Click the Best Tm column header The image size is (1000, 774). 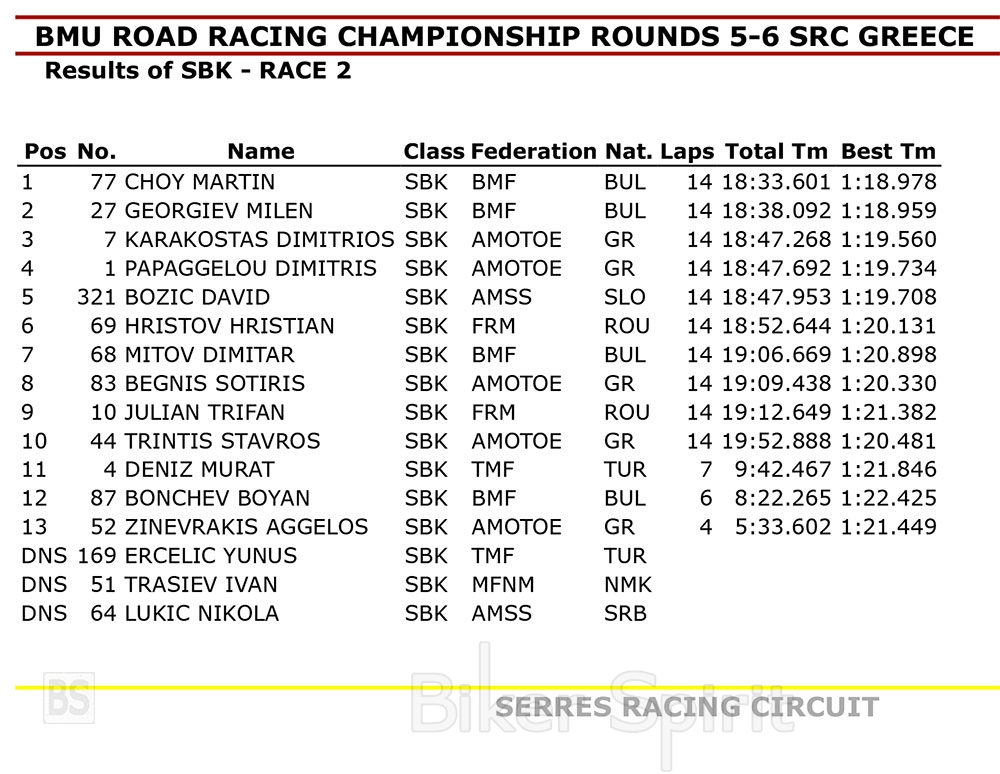click(x=888, y=152)
